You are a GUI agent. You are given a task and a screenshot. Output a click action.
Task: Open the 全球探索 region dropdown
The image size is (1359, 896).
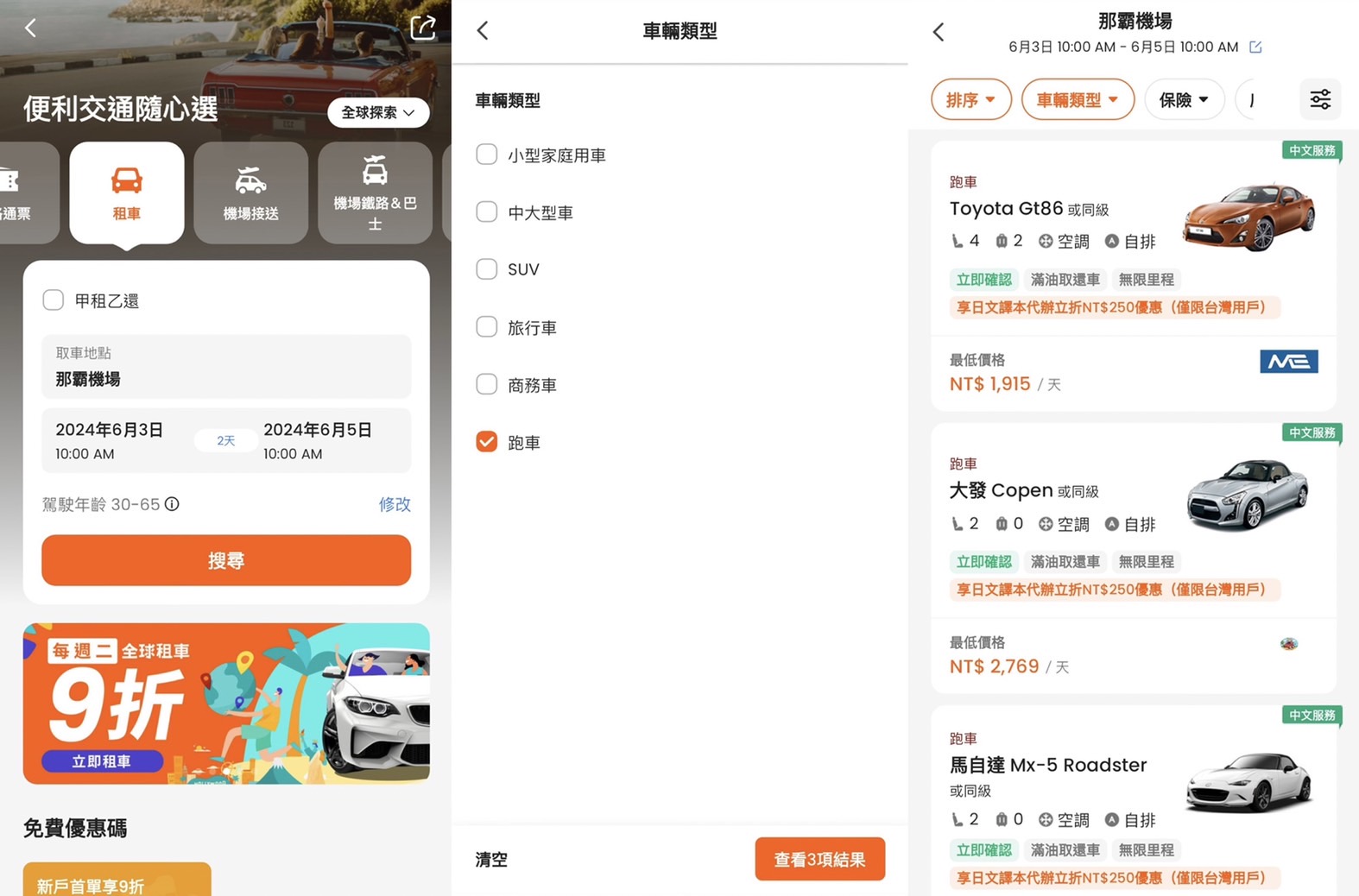tap(378, 112)
